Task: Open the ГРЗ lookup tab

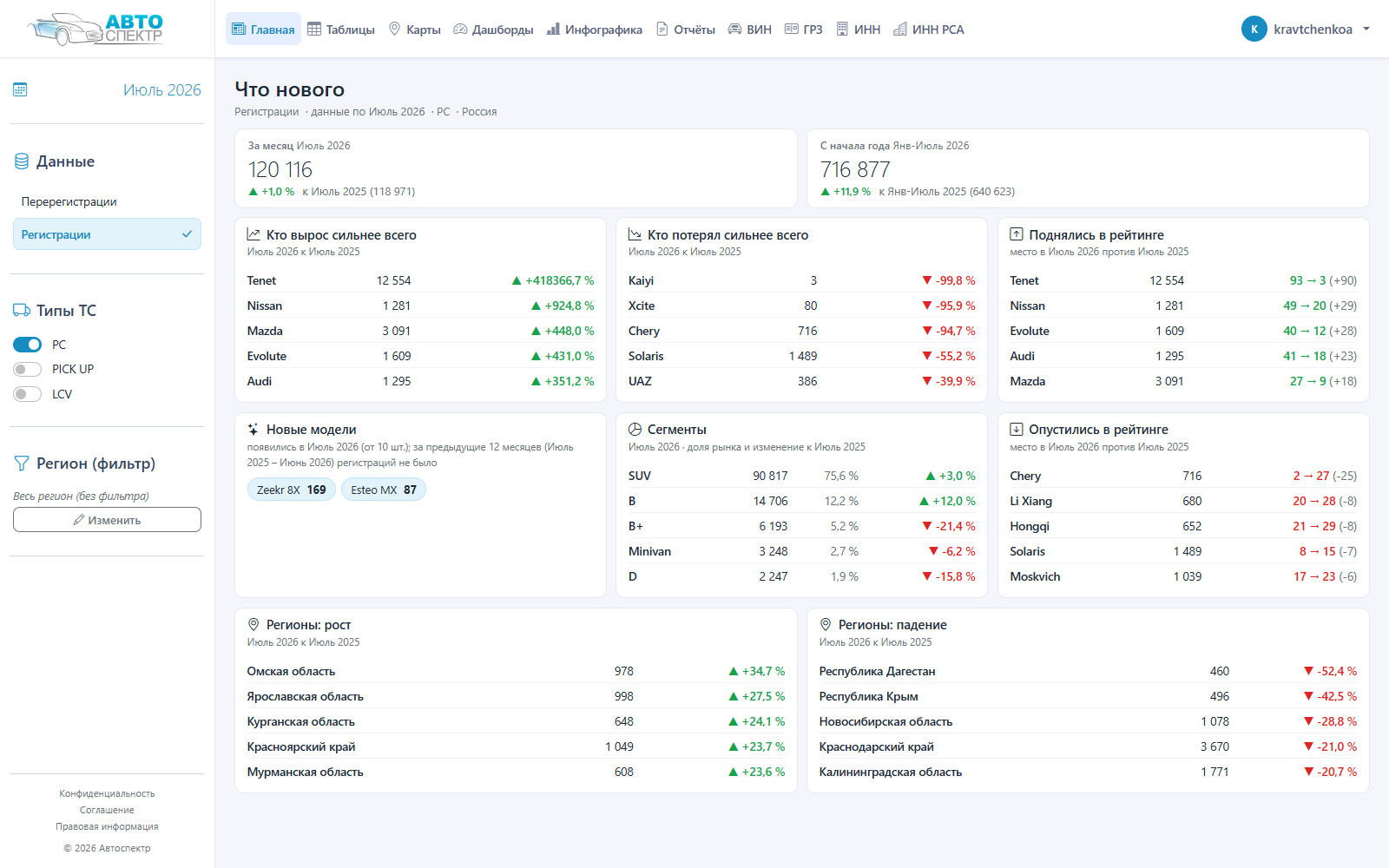Action: (x=803, y=29)
